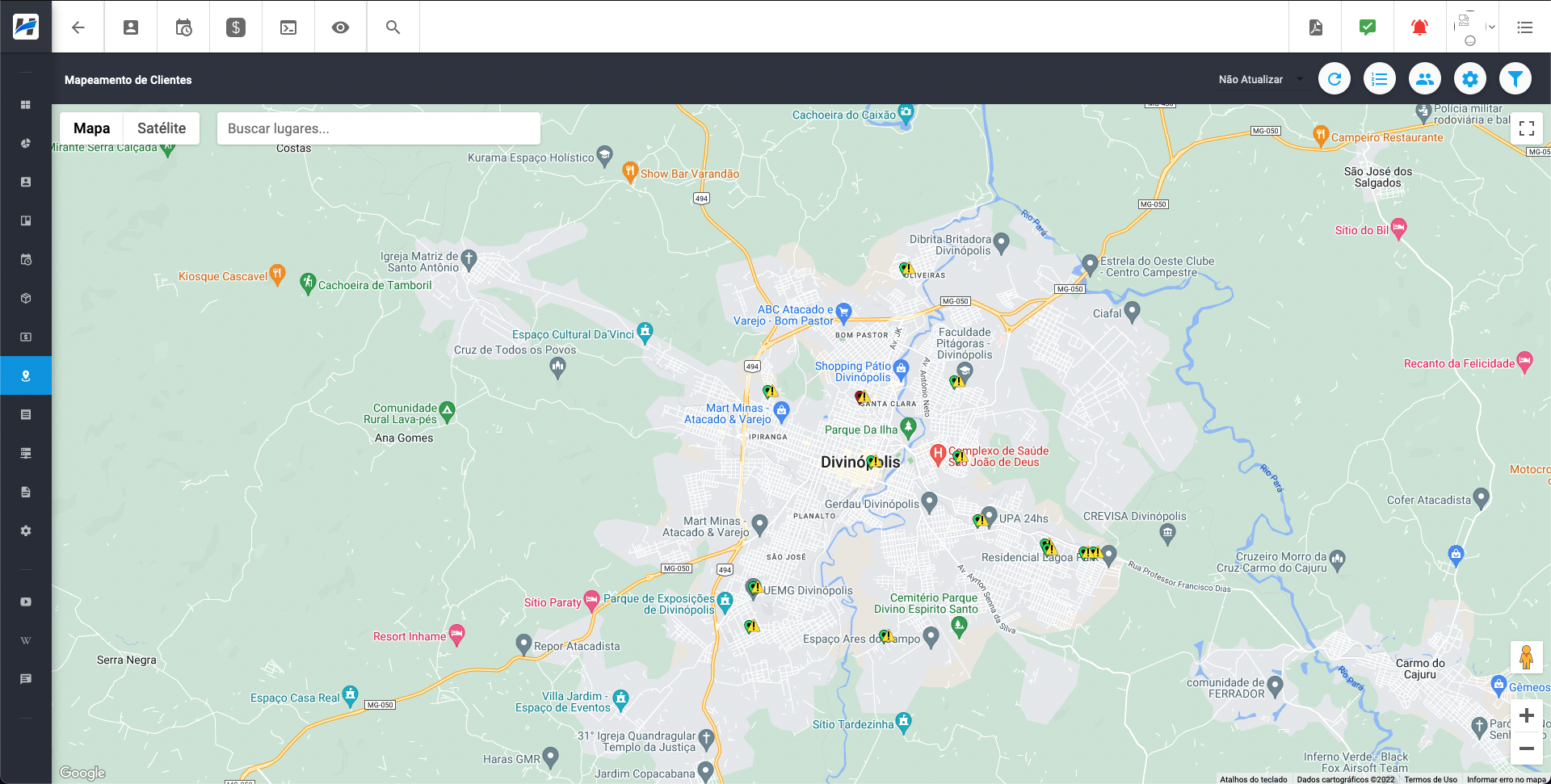The width and height of the screenshot is (1551, 784).
Task: Open the video play icon in the sidebar
Action: pos(26,602)
